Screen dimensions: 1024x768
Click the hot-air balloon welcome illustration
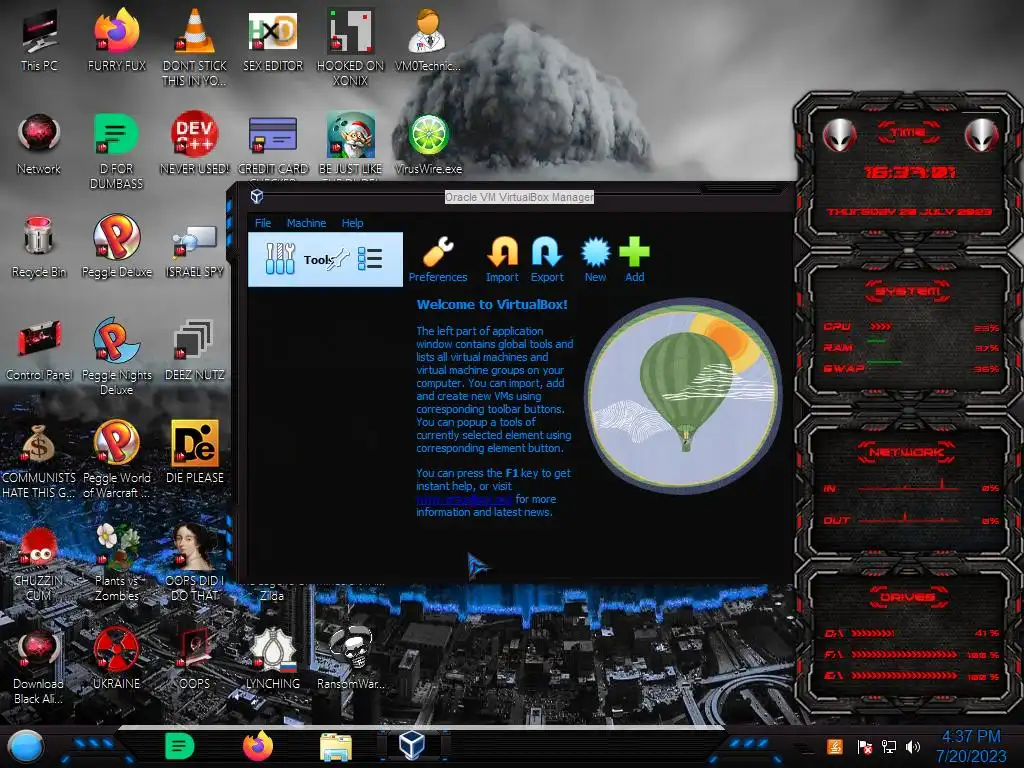point(682,395)
